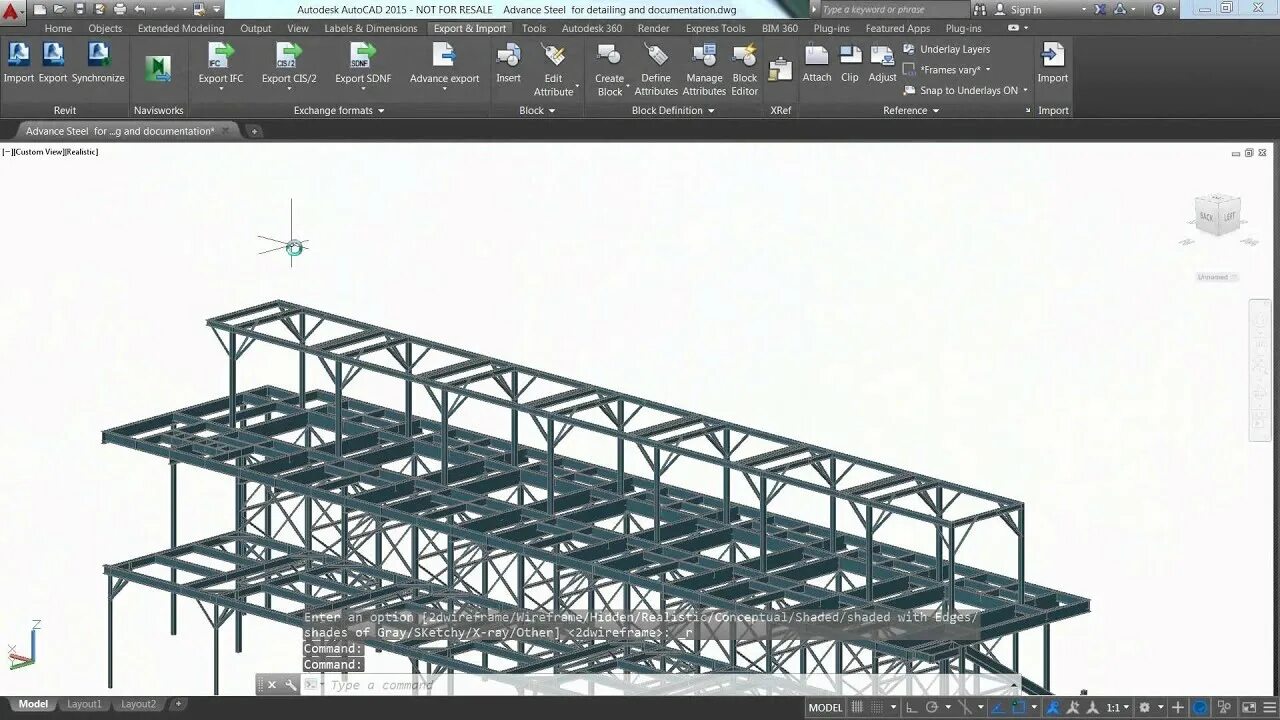Toggle polar tracking in status bar
Screen dimensions: 1280x720
[x=931, y=707]
